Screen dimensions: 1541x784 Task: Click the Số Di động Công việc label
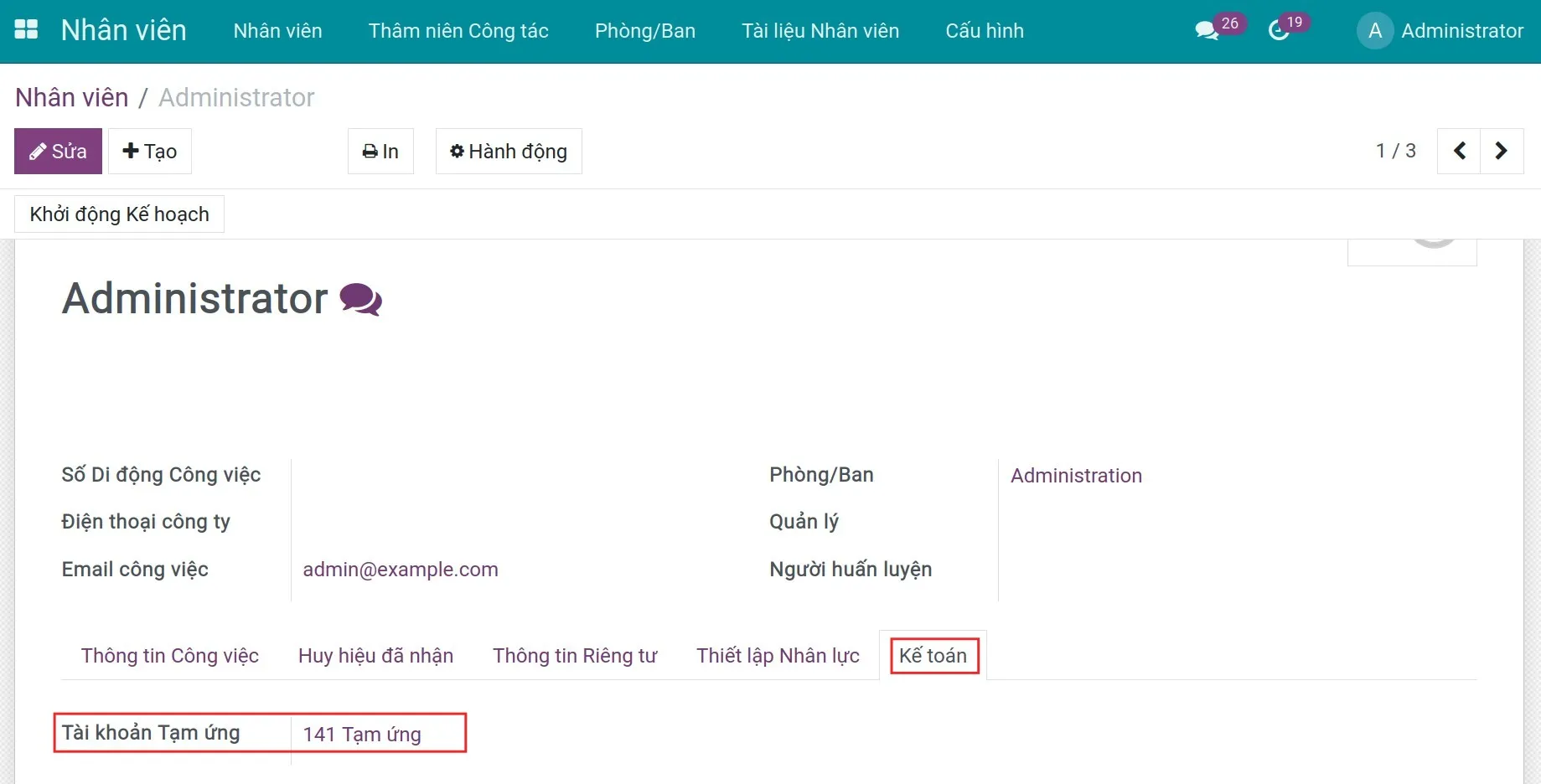[x=161, y=475]
